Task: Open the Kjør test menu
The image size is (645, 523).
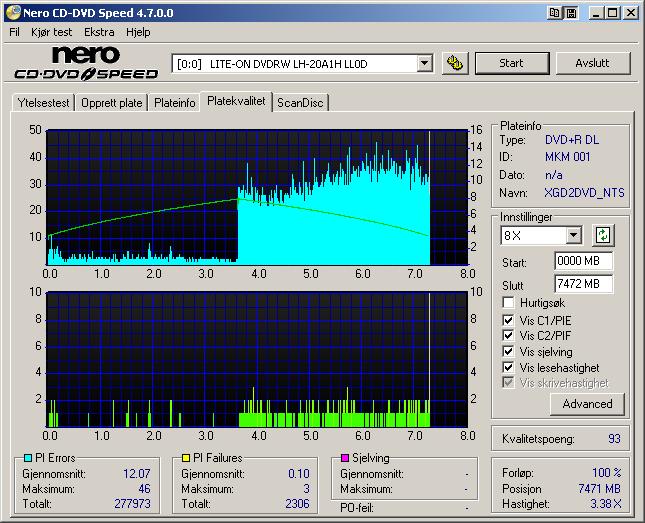Action: pos(51,32)
